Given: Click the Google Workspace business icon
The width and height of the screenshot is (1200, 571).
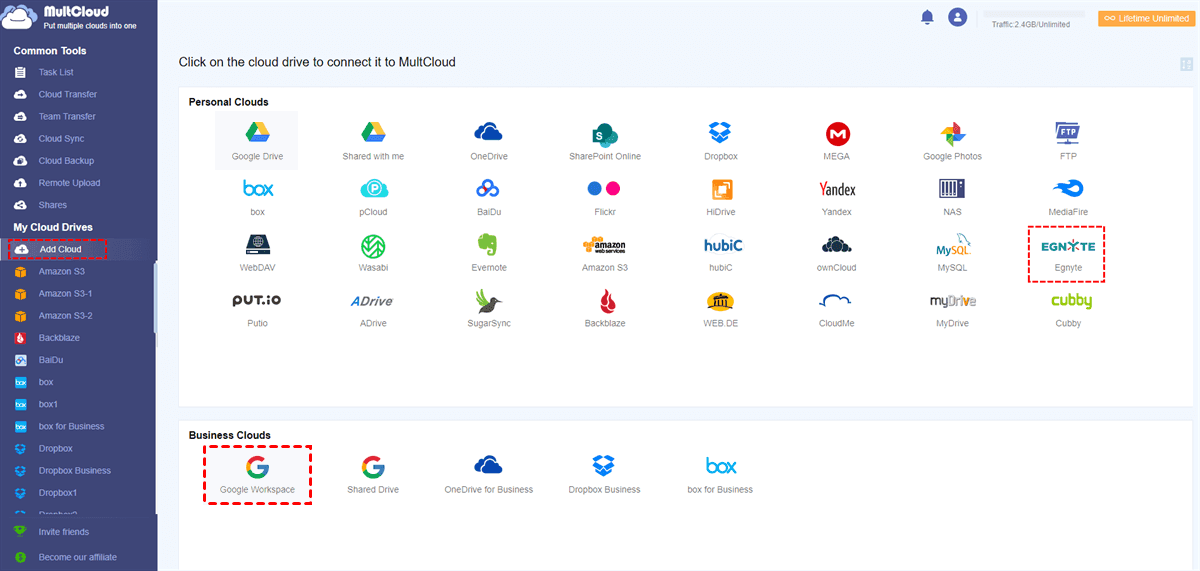Looking at the screenshot, I should (x=257, y=467).
